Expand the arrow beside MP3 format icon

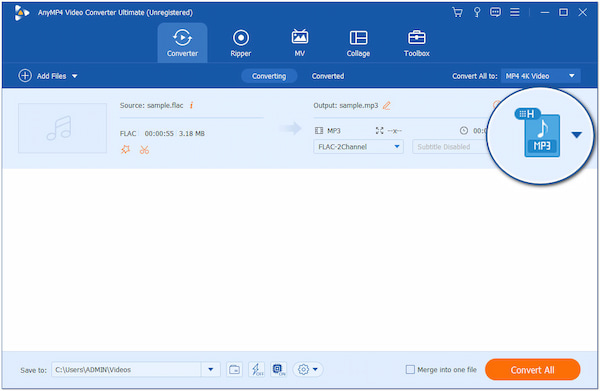[x=577, y=135]
